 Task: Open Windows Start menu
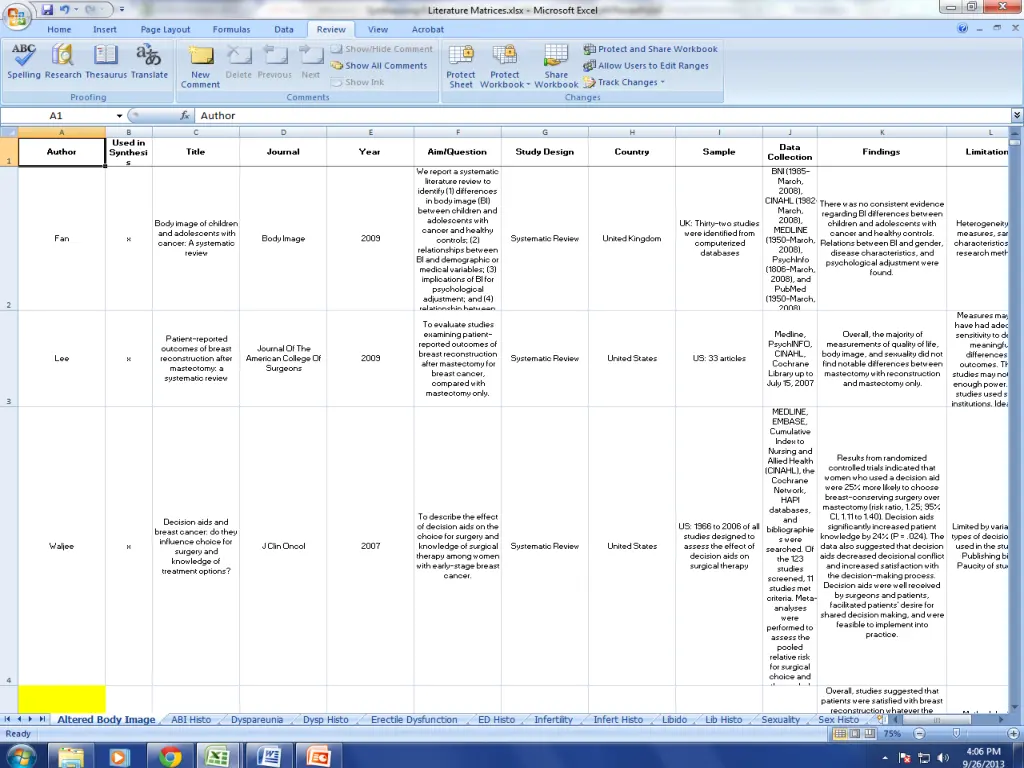coord(20,756)
